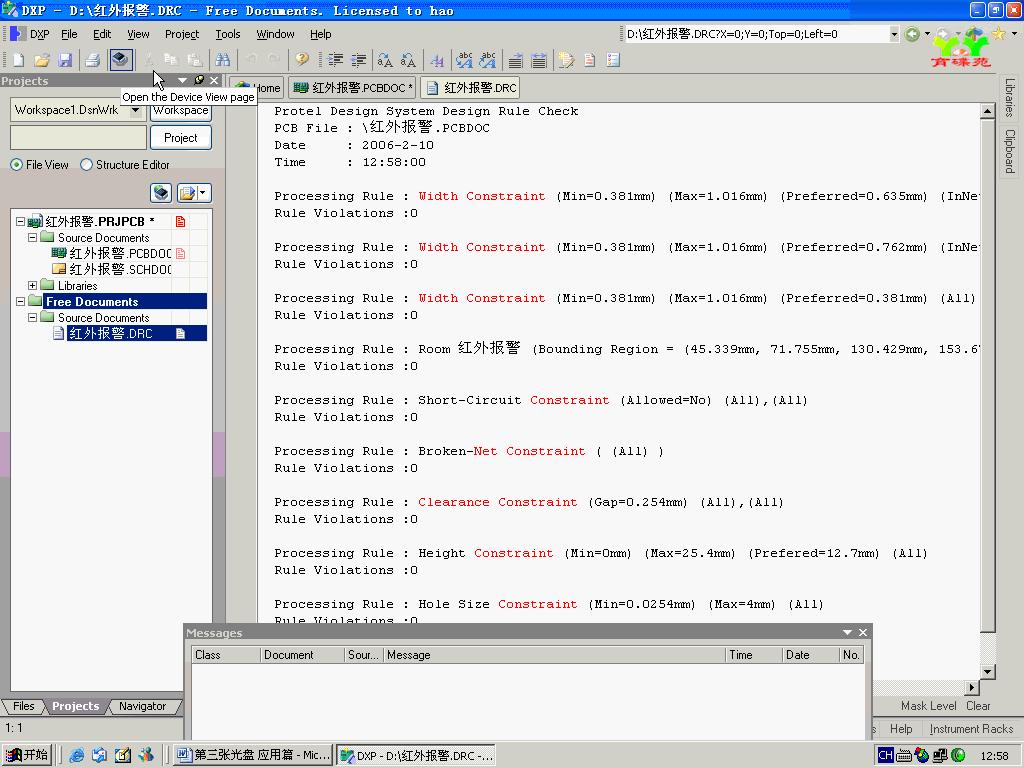Open the Device View page icon

pyautogui.click(x=120, y=60)
